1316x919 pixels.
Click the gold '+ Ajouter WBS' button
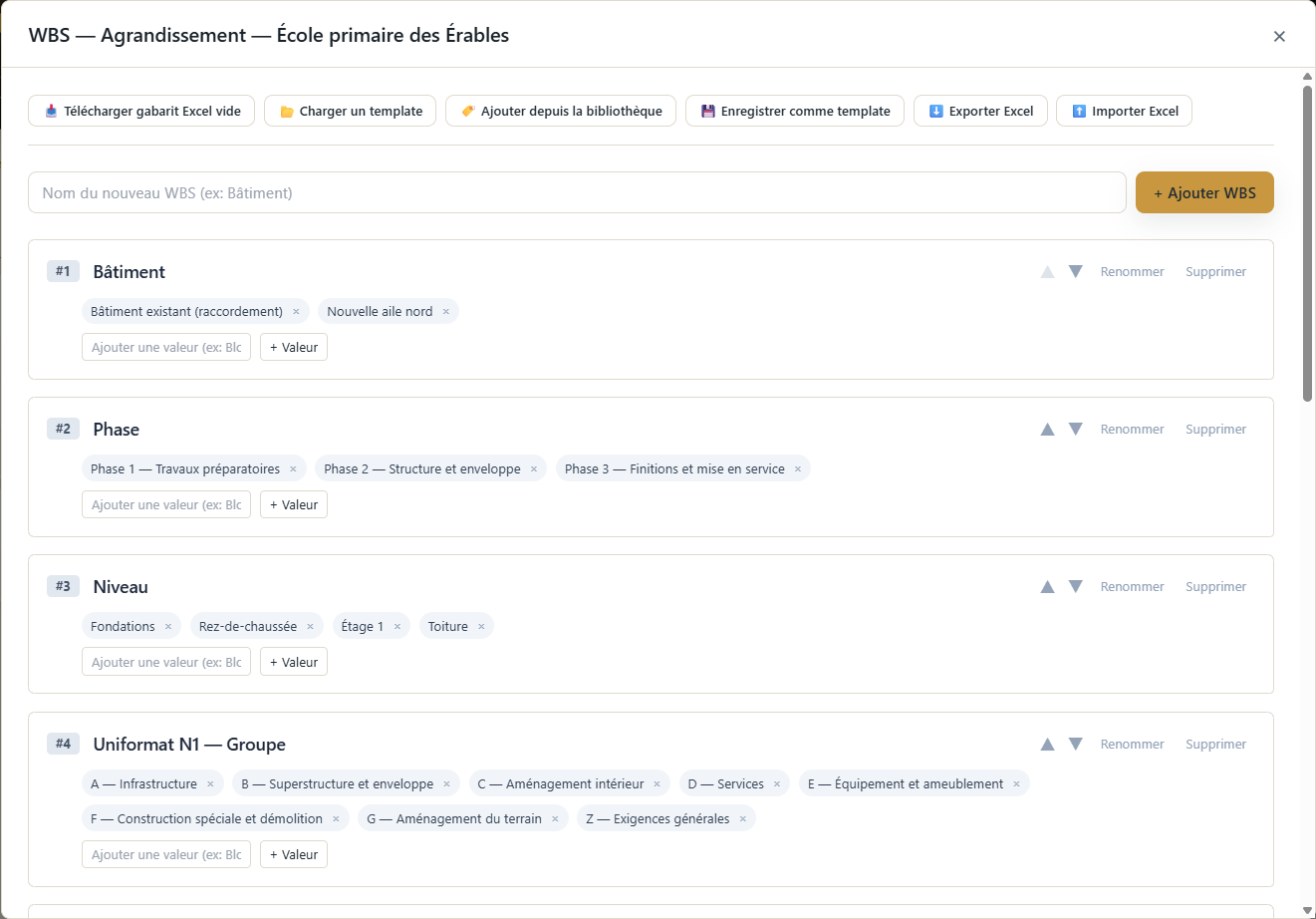pos(1204,193)
